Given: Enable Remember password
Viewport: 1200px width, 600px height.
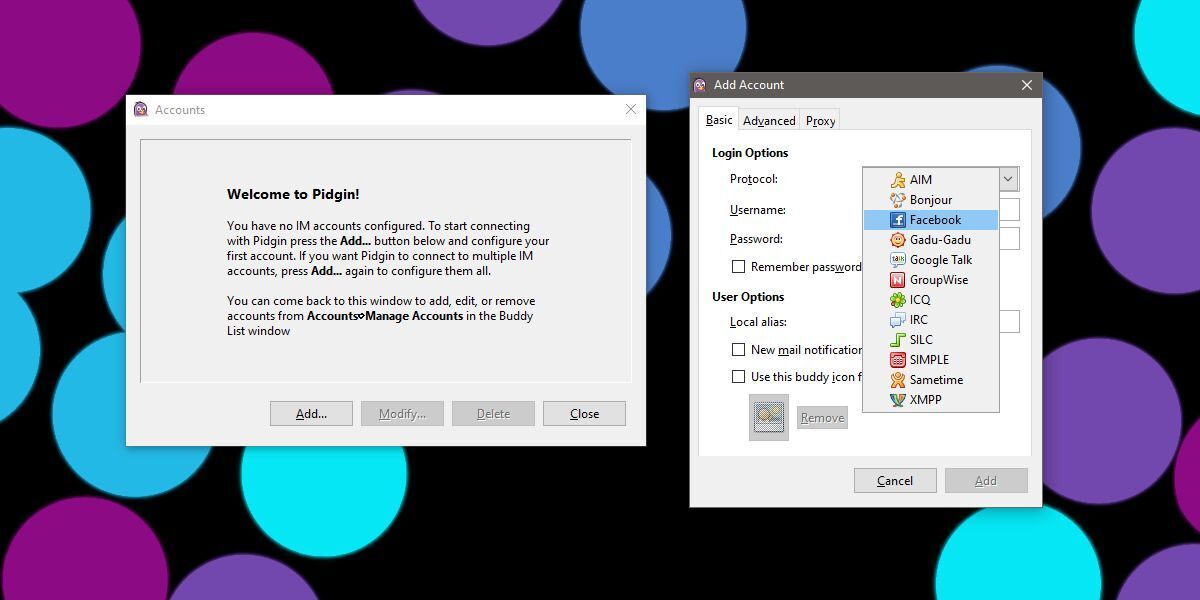Looking at the screenshot, I should click(x=739, y=266).
